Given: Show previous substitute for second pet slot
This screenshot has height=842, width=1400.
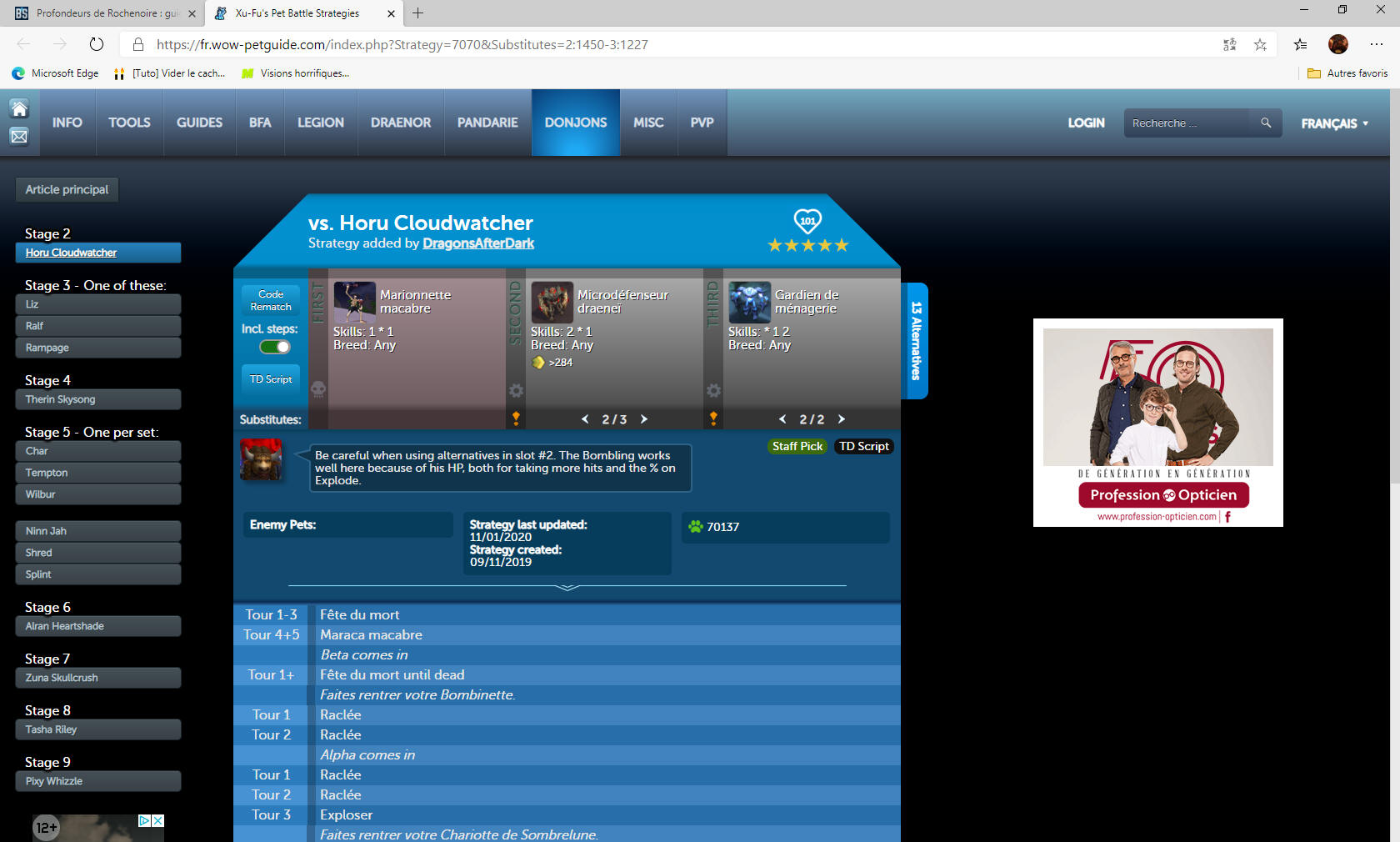Looking at the screenshot, I should click(585, 419).
